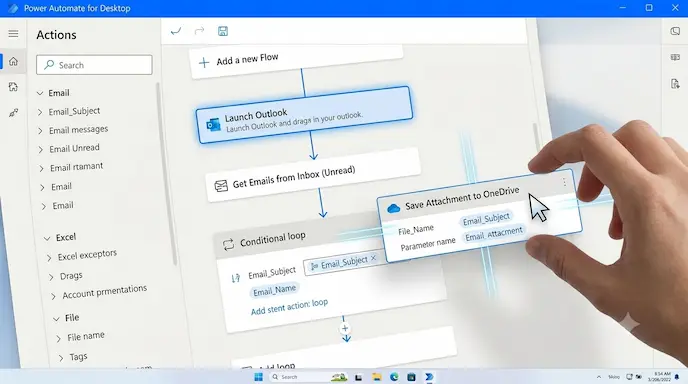Save the flow with the disk icon
The height and width of the screenshot is (384, 688).
point(223,31)
